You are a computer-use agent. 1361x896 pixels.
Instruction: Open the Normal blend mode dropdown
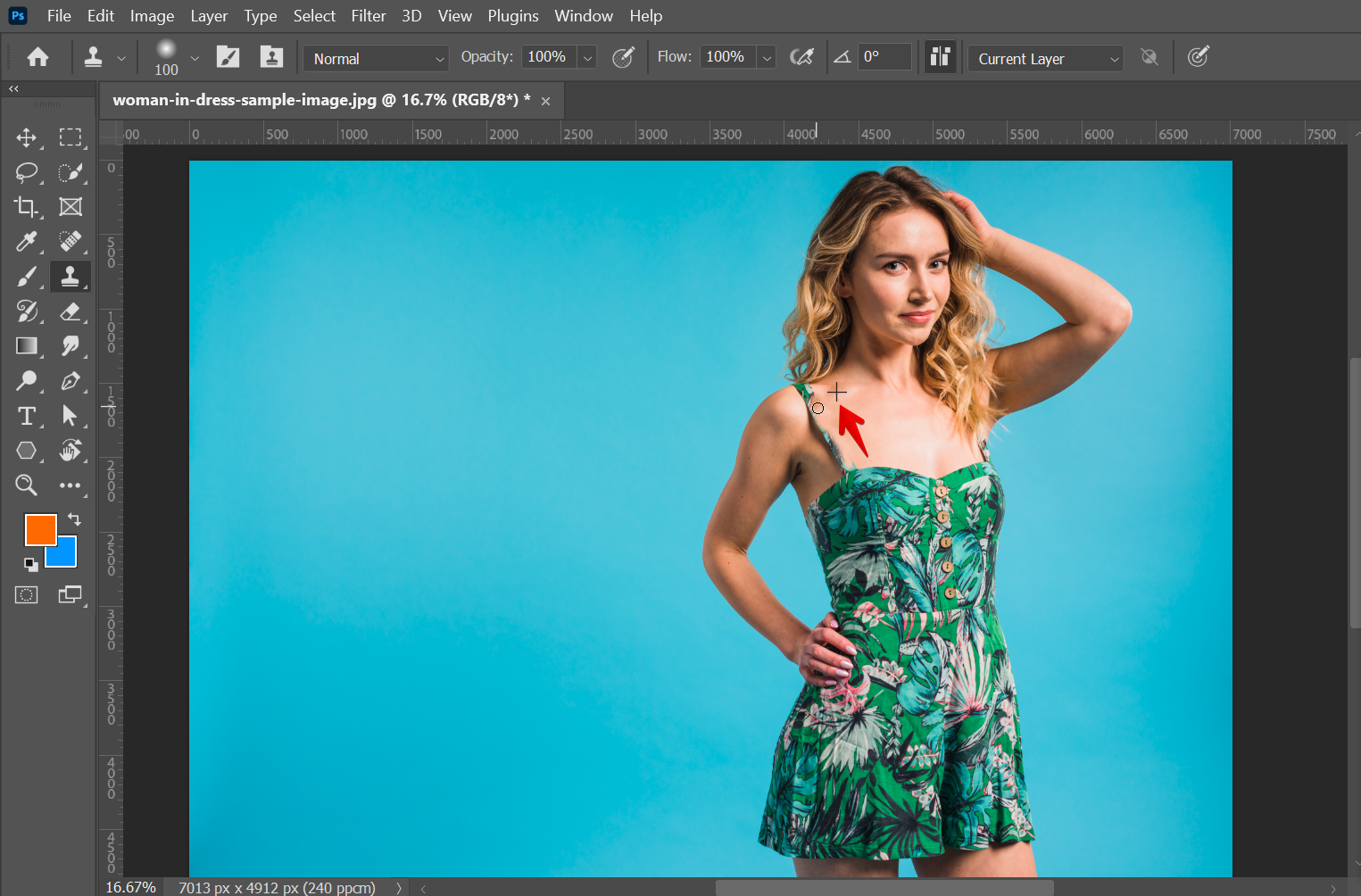[x=376, y=59]
